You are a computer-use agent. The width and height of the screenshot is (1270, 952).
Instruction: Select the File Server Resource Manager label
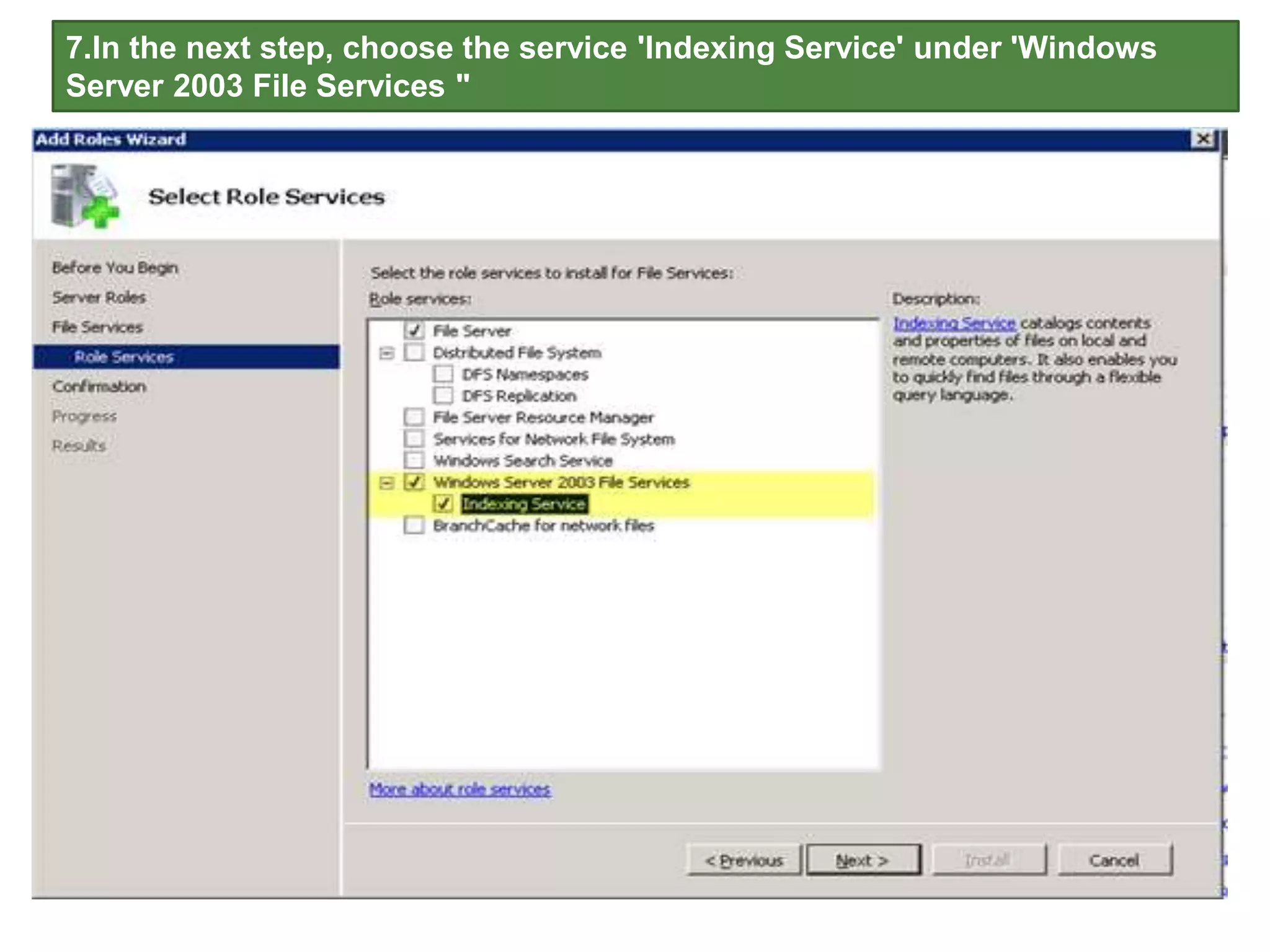point(543,418)
